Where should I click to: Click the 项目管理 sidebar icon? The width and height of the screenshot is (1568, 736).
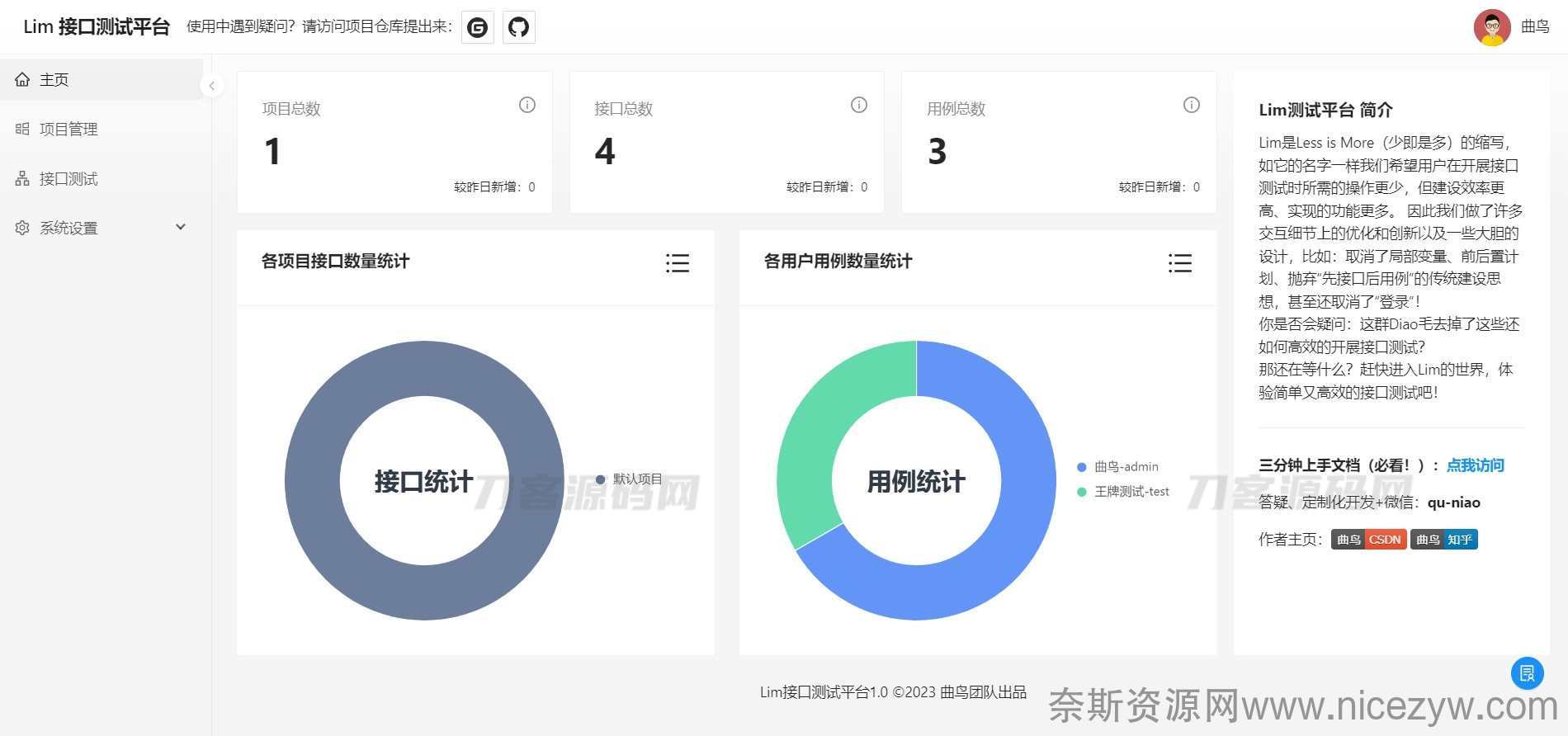(x=22, y=129)
